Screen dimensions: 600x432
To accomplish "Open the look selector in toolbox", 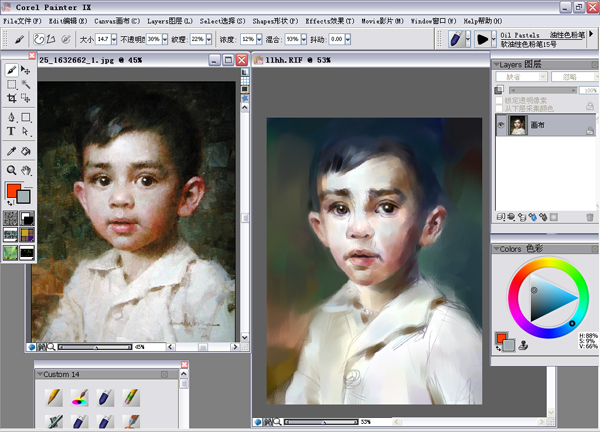I will [x=11, y=253].
